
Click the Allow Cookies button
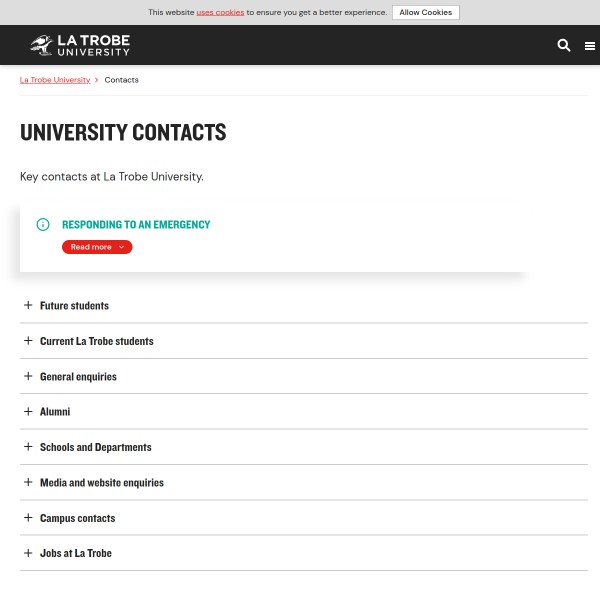point(426,13)
